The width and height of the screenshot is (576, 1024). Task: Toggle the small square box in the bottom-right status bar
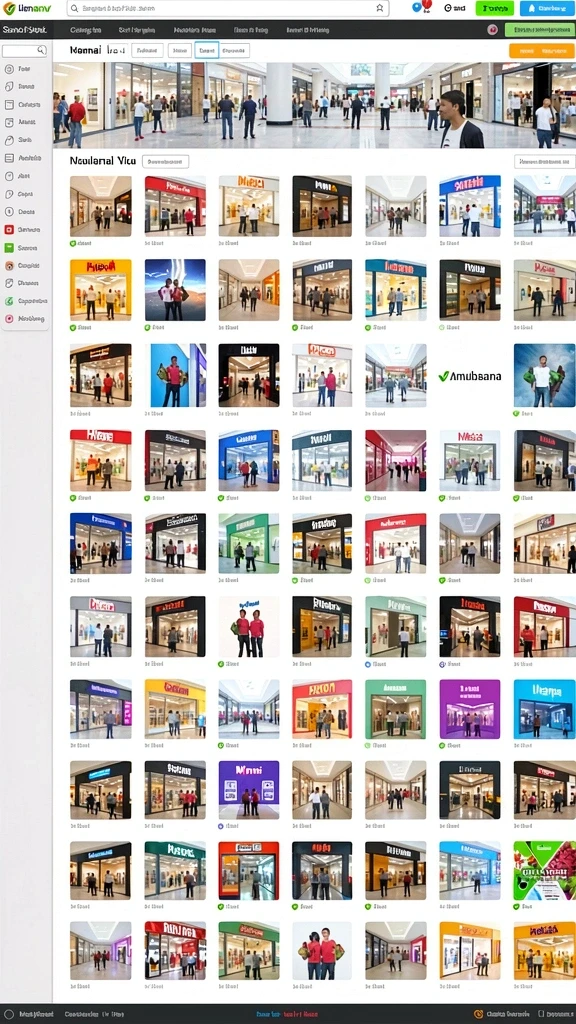(x=540, y=1014)
